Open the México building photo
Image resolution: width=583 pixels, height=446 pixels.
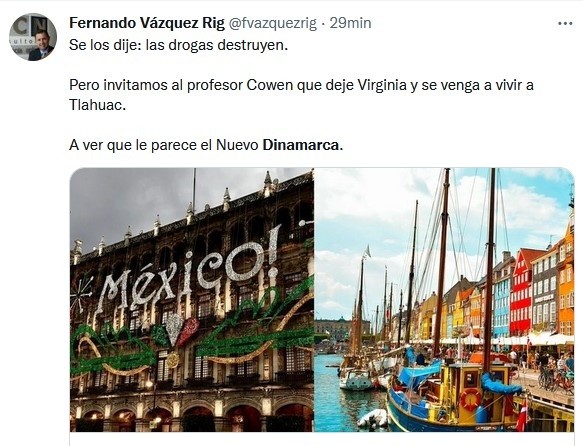tap(192, 300)
